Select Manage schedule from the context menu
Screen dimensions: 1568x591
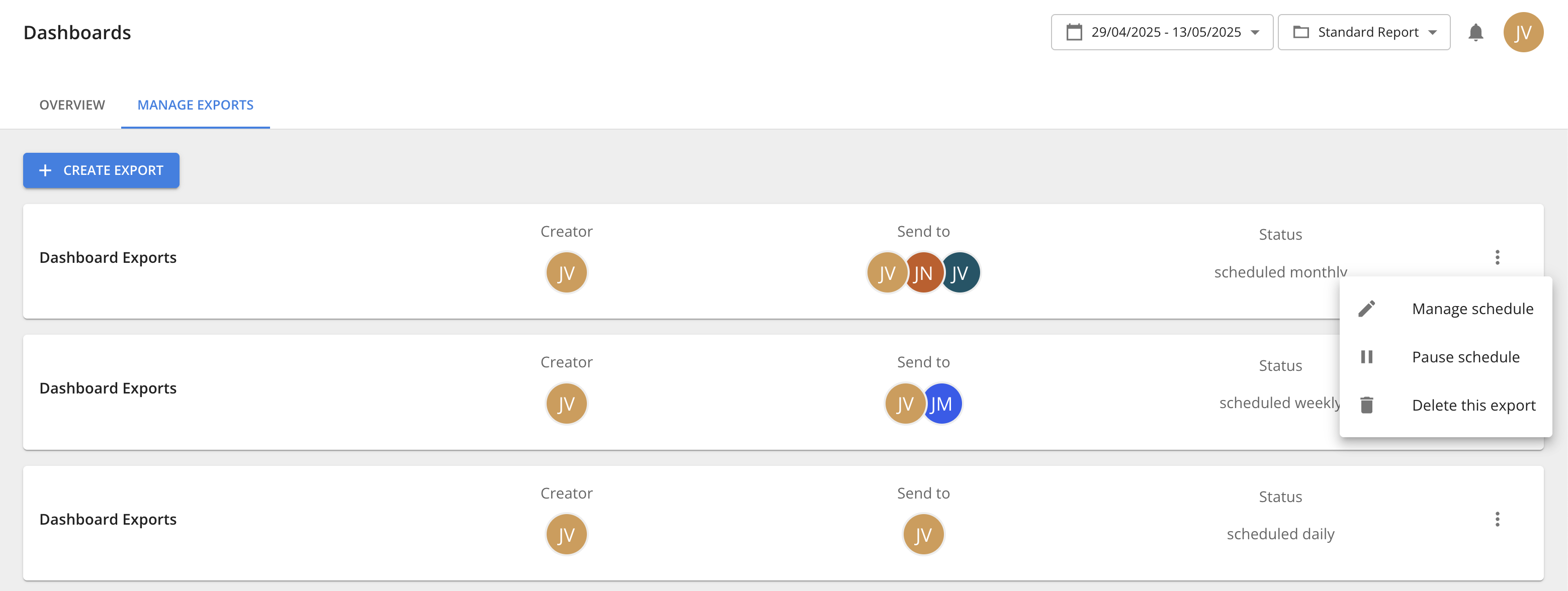coord(1473,308)
